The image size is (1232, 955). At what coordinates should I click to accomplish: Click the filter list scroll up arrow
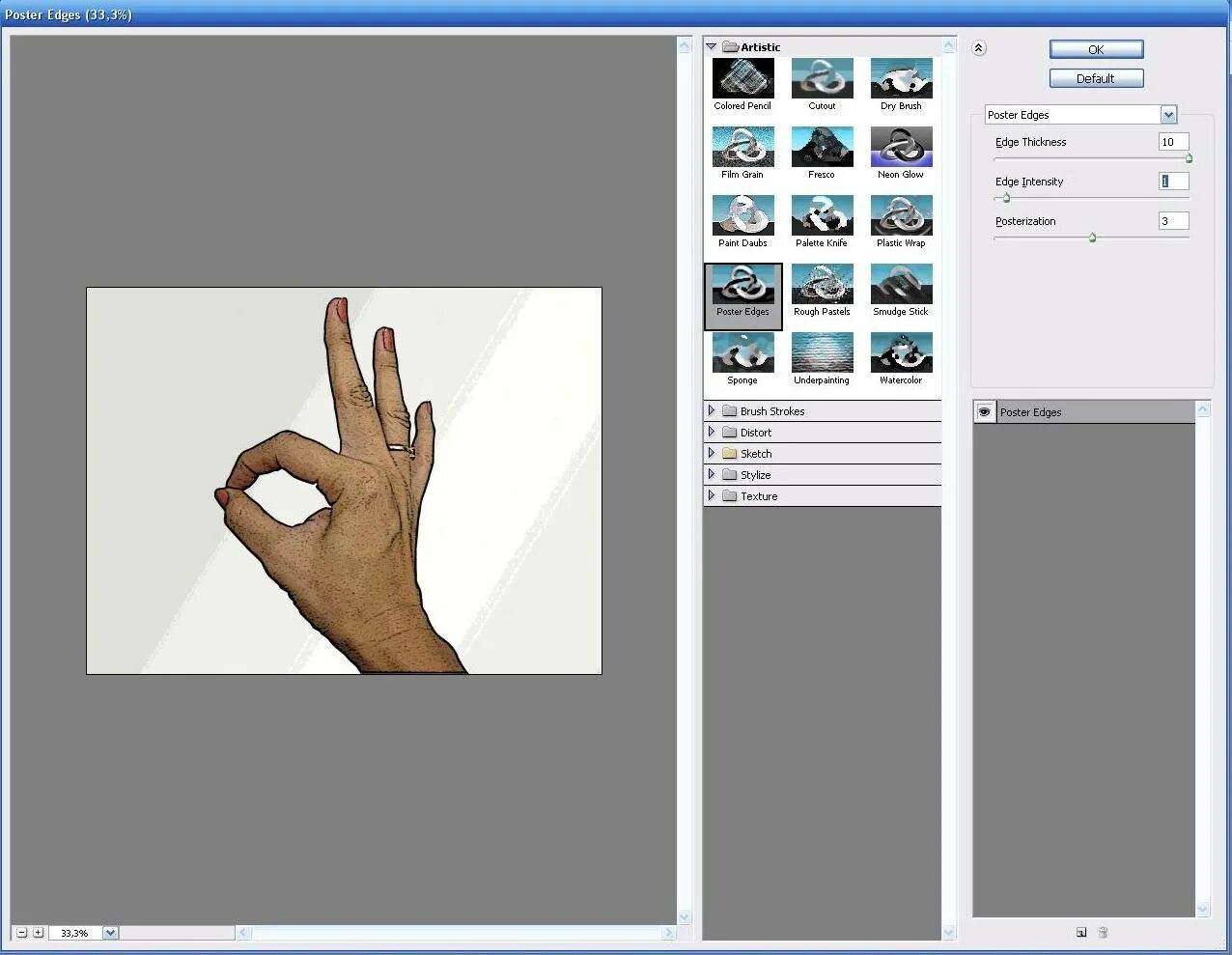(x=949, y=45)
